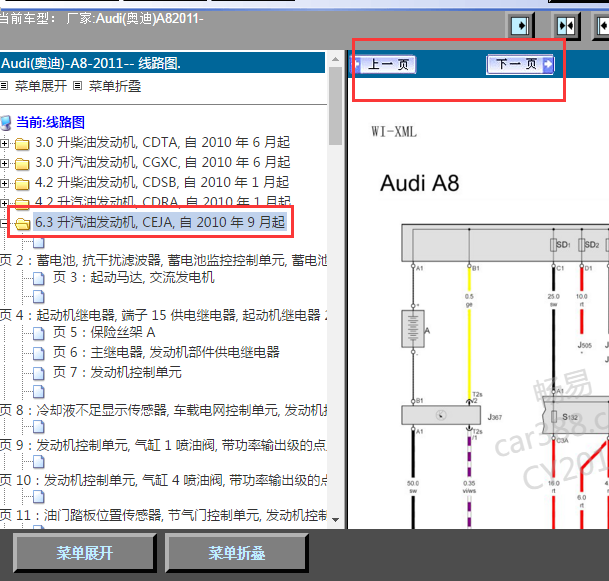Click the tree panel scrollbar thumb
609x581 pixels.
click(335, 106)
